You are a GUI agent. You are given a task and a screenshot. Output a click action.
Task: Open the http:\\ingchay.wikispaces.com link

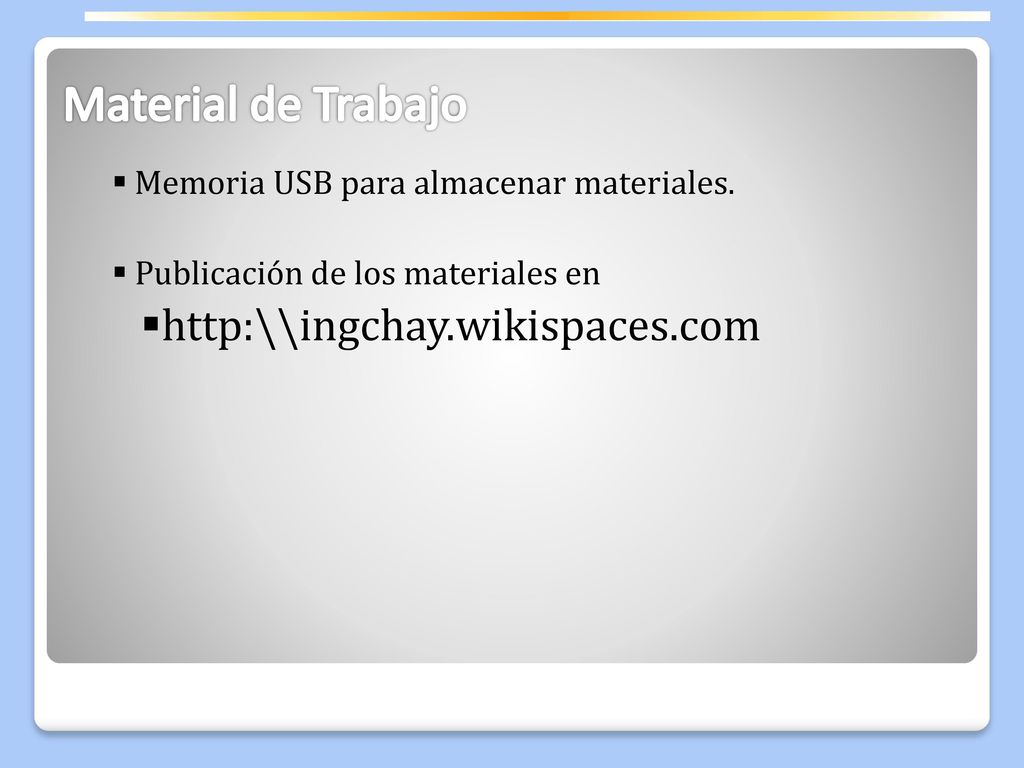(x=461, y=326)
